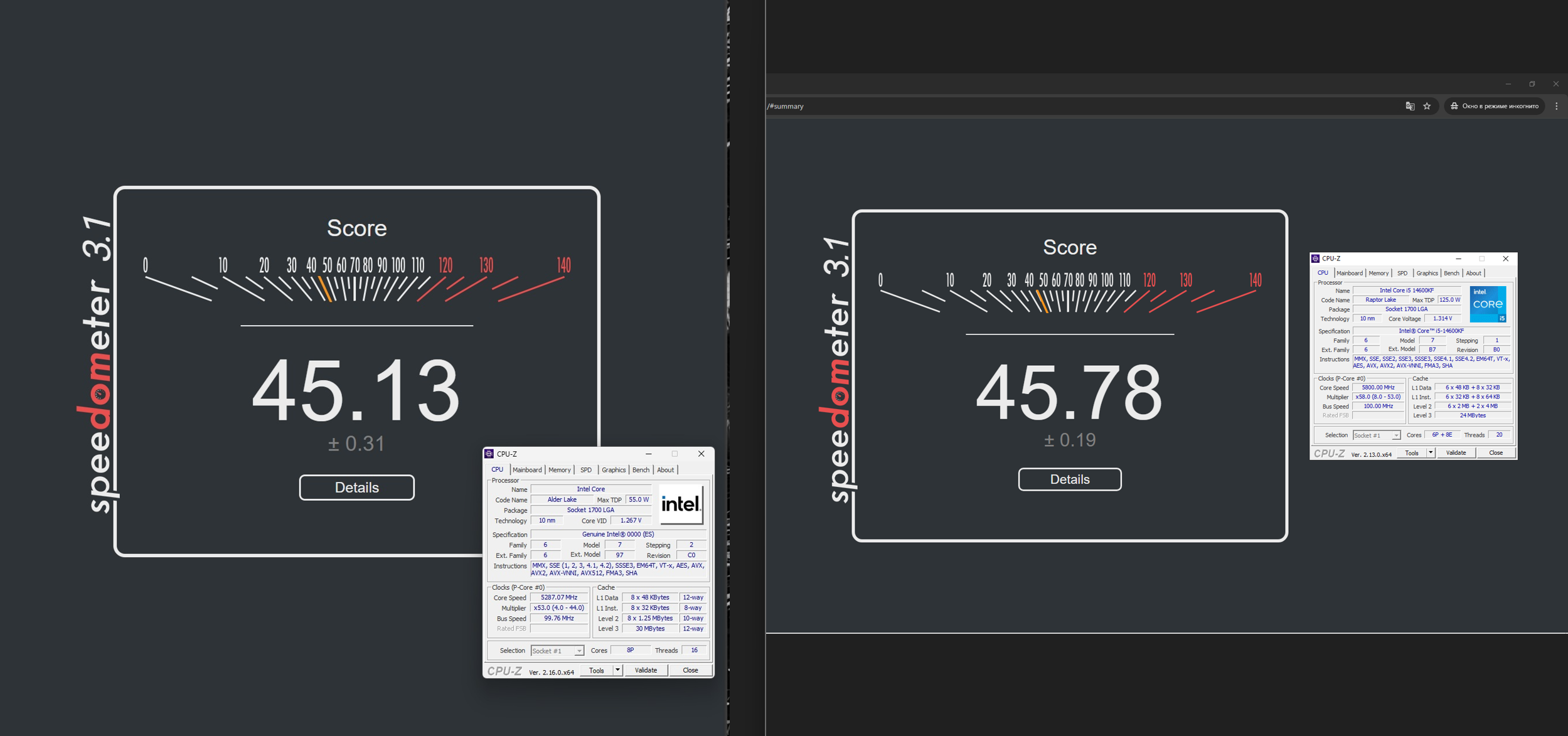Open Tools dropdown arrow in Raptor Lake CPU-Z
This screenshot has height=736, width=1568.
tap(1430, 453)
